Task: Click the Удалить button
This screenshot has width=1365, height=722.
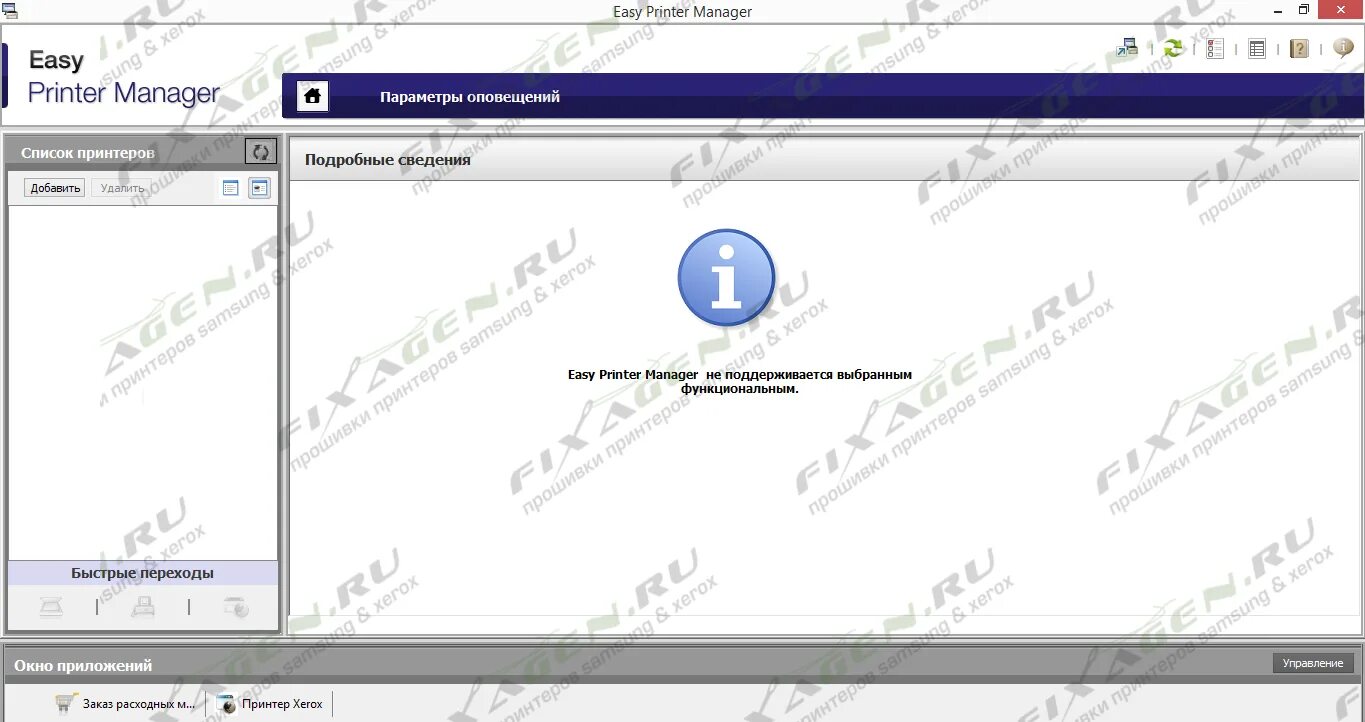Action: coord(122,188)
